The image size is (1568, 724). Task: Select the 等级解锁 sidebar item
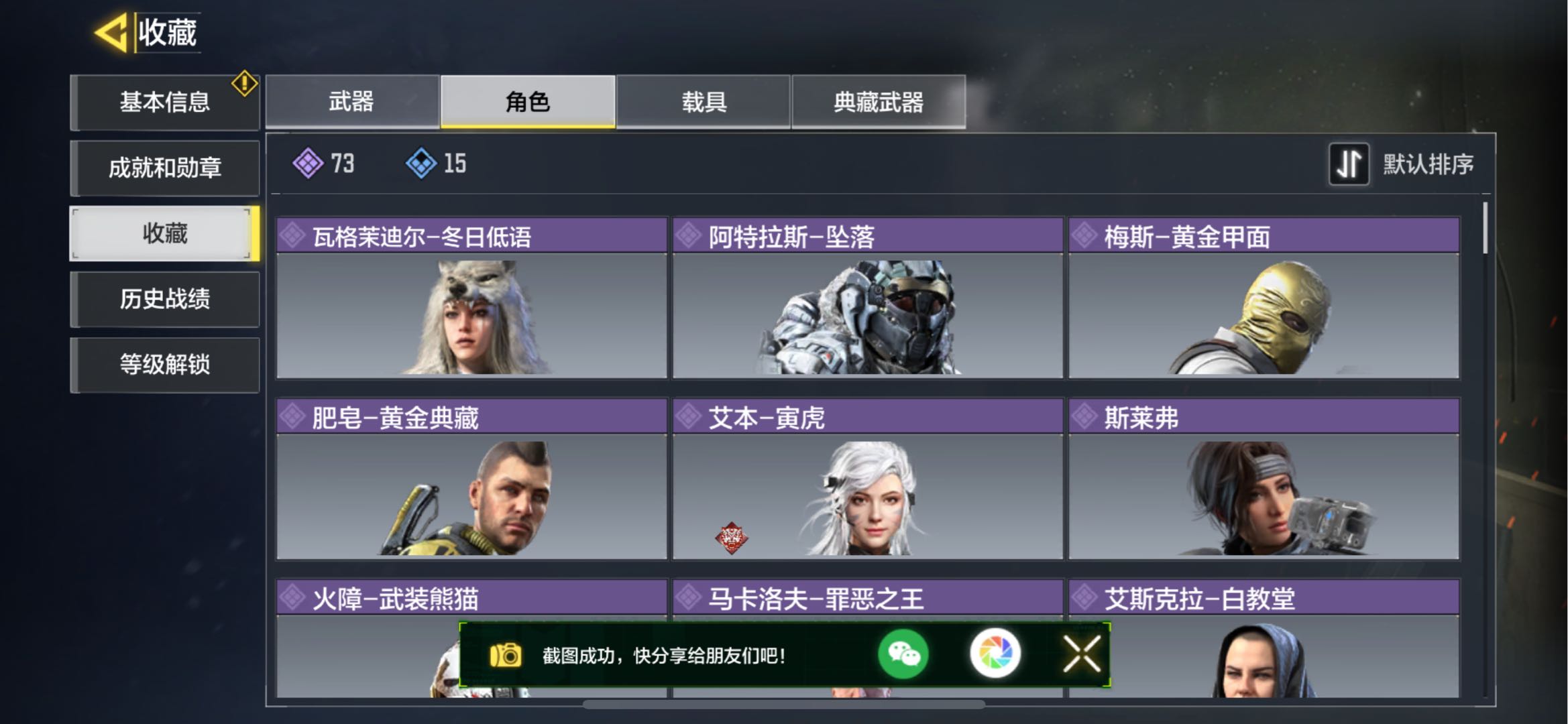165,365
